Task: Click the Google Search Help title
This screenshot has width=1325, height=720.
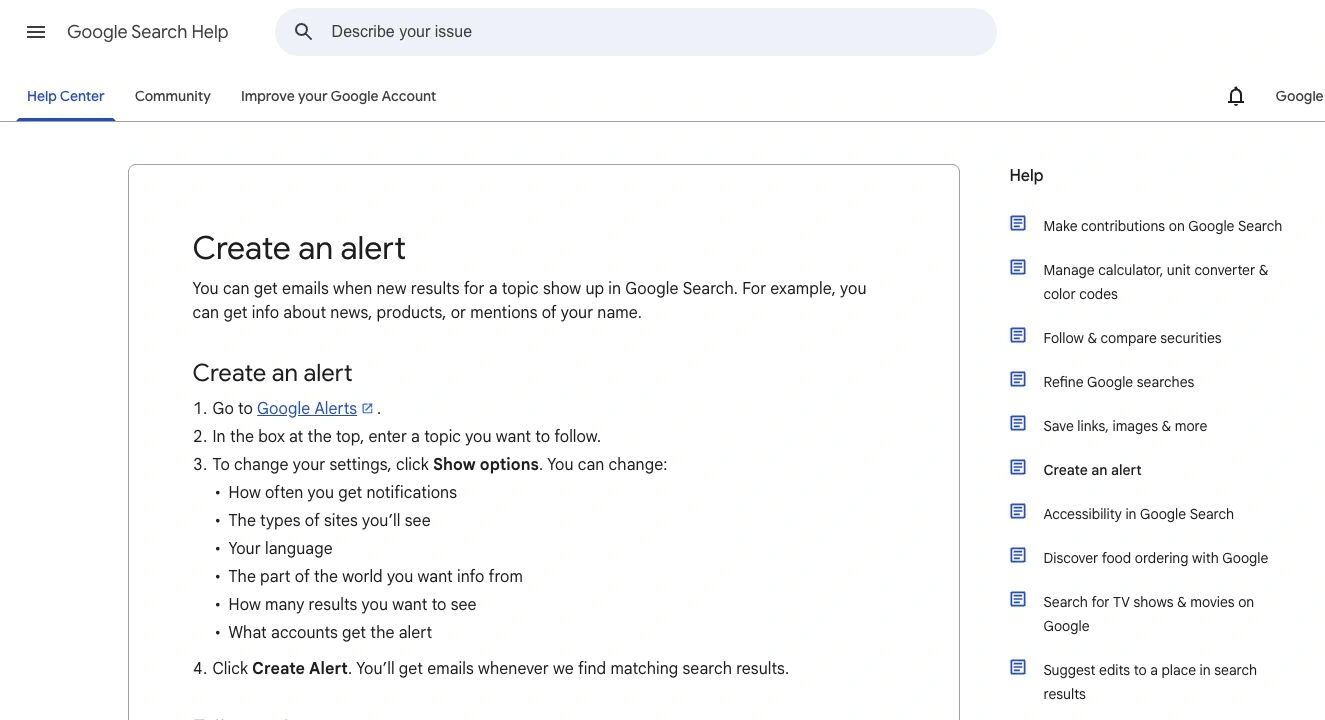Action: click(x=148, y=32)
